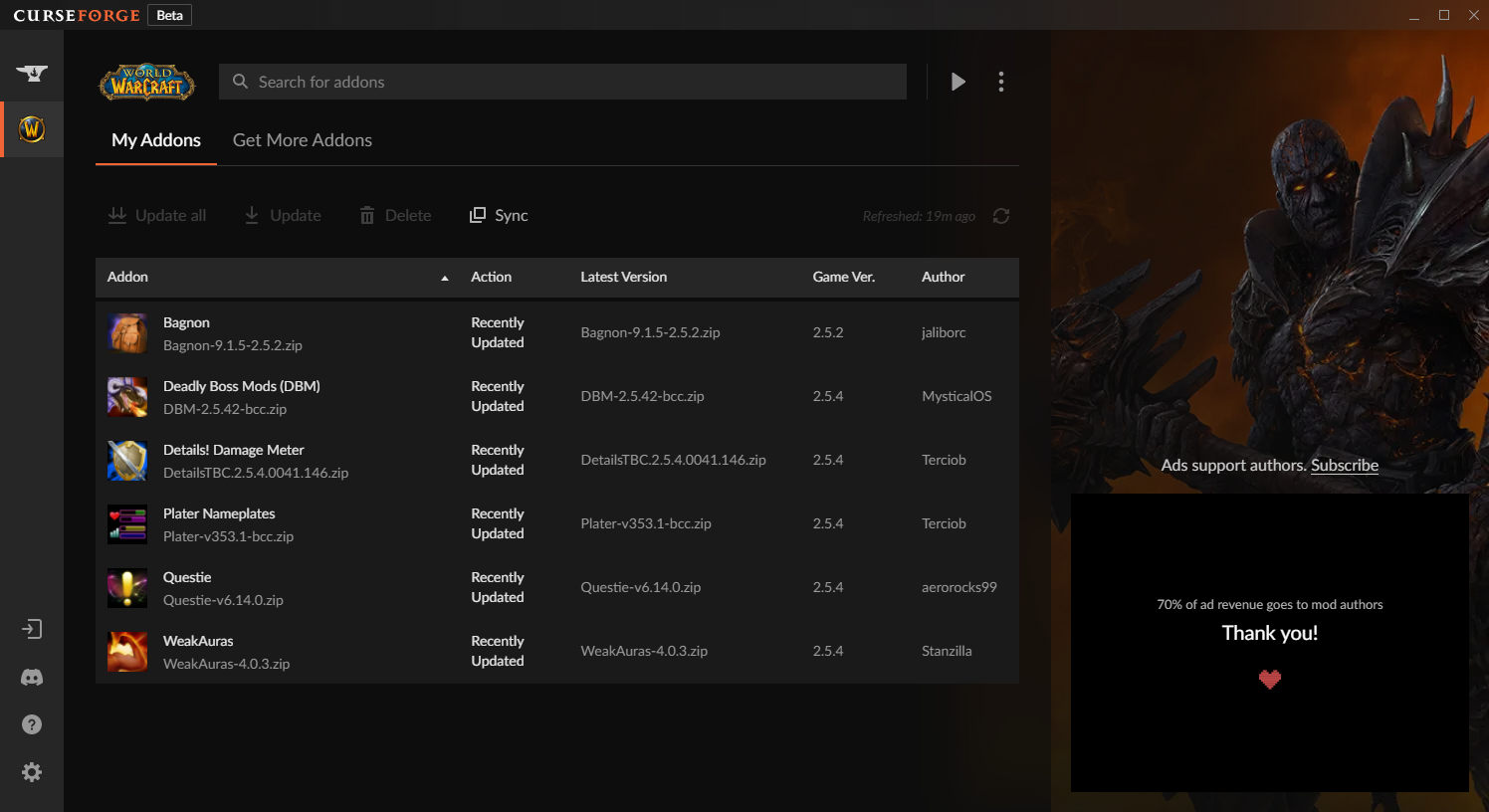The height and width of the screenshot is (812, 1489).
Task: Select the World of Warcraft sidebar icon
Action: pos(32,129)
